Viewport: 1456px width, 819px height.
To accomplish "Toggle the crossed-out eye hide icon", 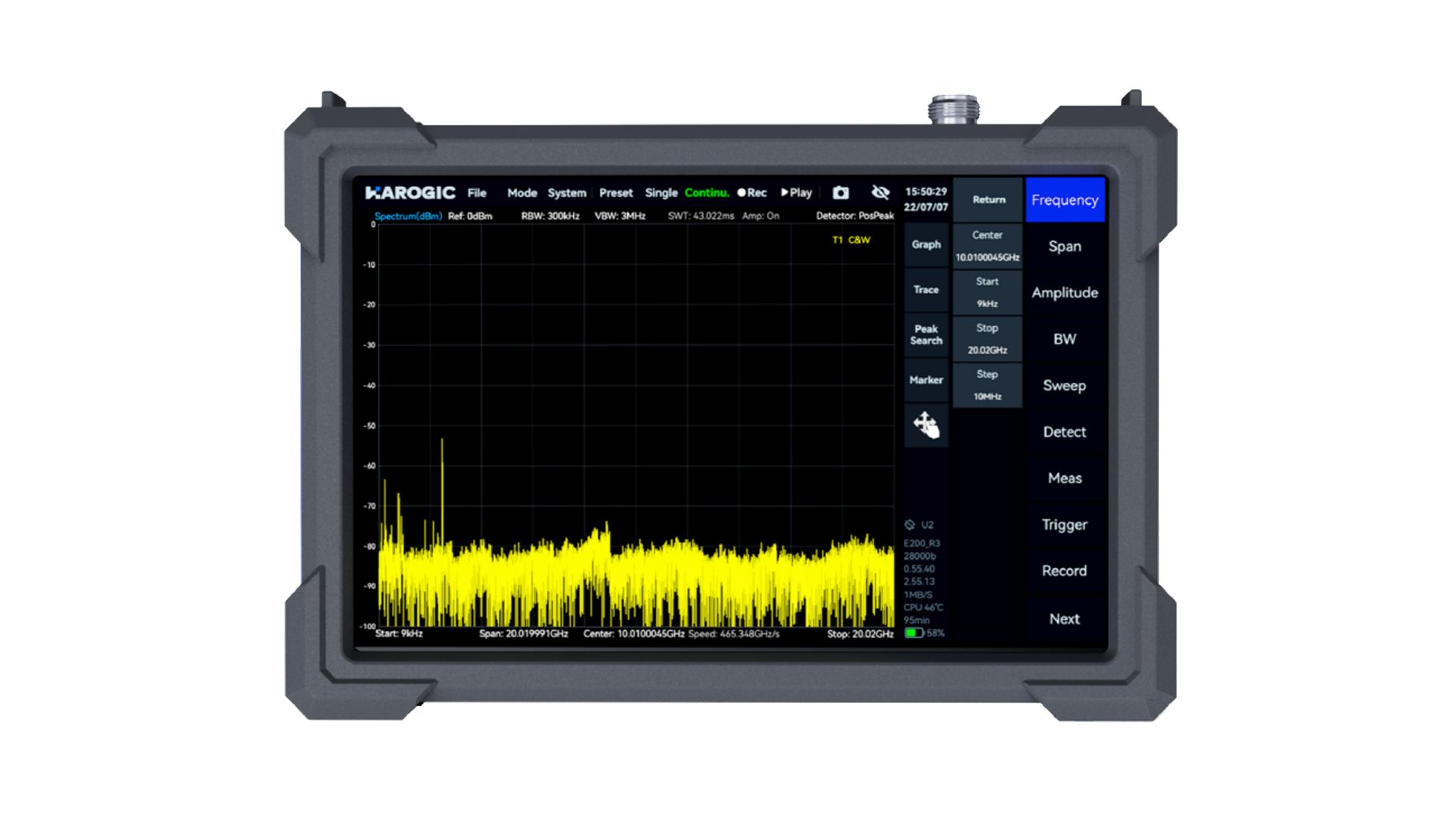I will tap(880, 193).
